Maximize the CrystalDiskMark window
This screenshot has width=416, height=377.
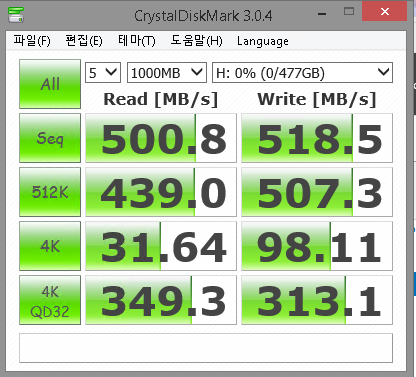(x=349, y=12)
